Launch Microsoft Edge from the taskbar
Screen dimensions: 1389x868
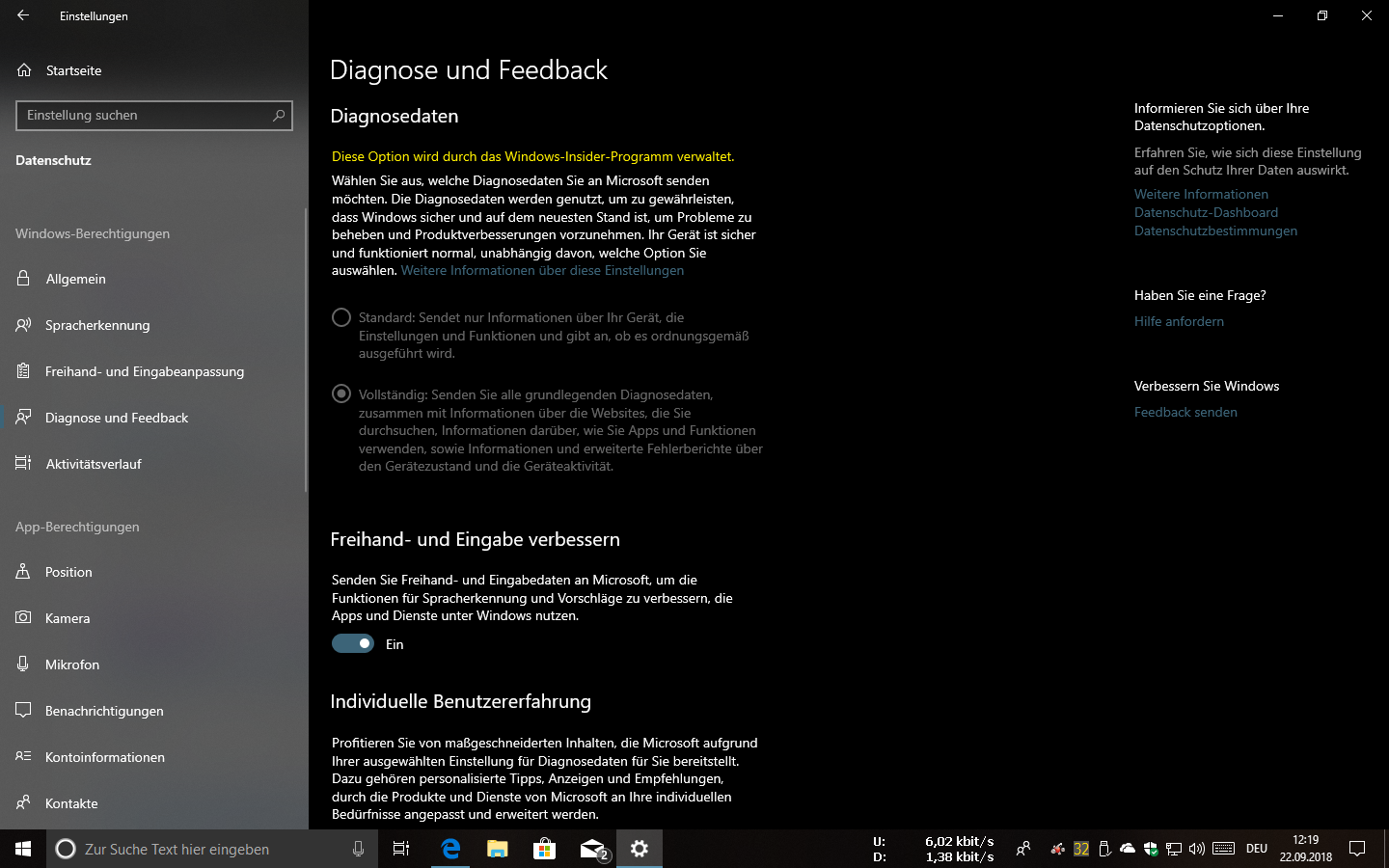click(x=450, y=849)
